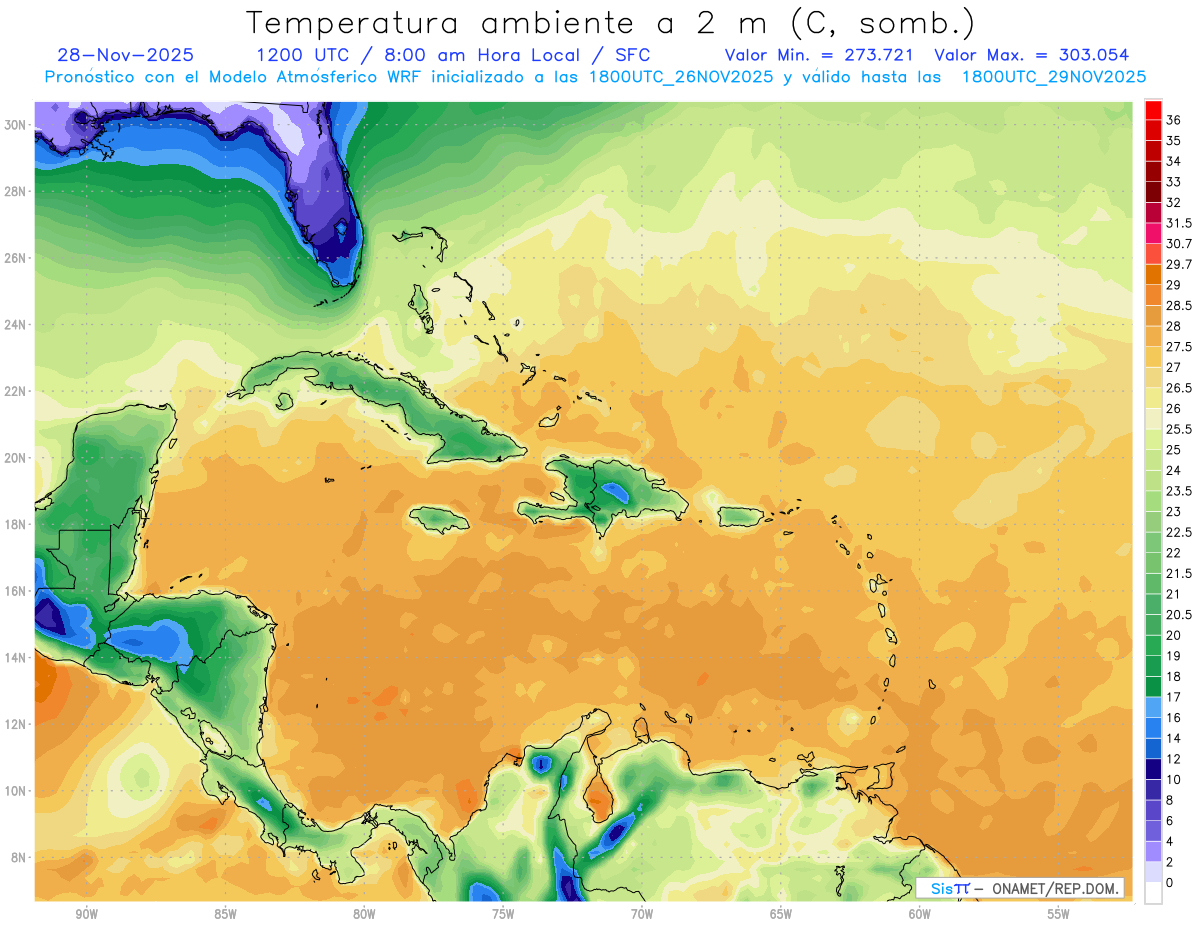Click the colorbar value '34'

pyautogui.click(x=1173, y=161)
